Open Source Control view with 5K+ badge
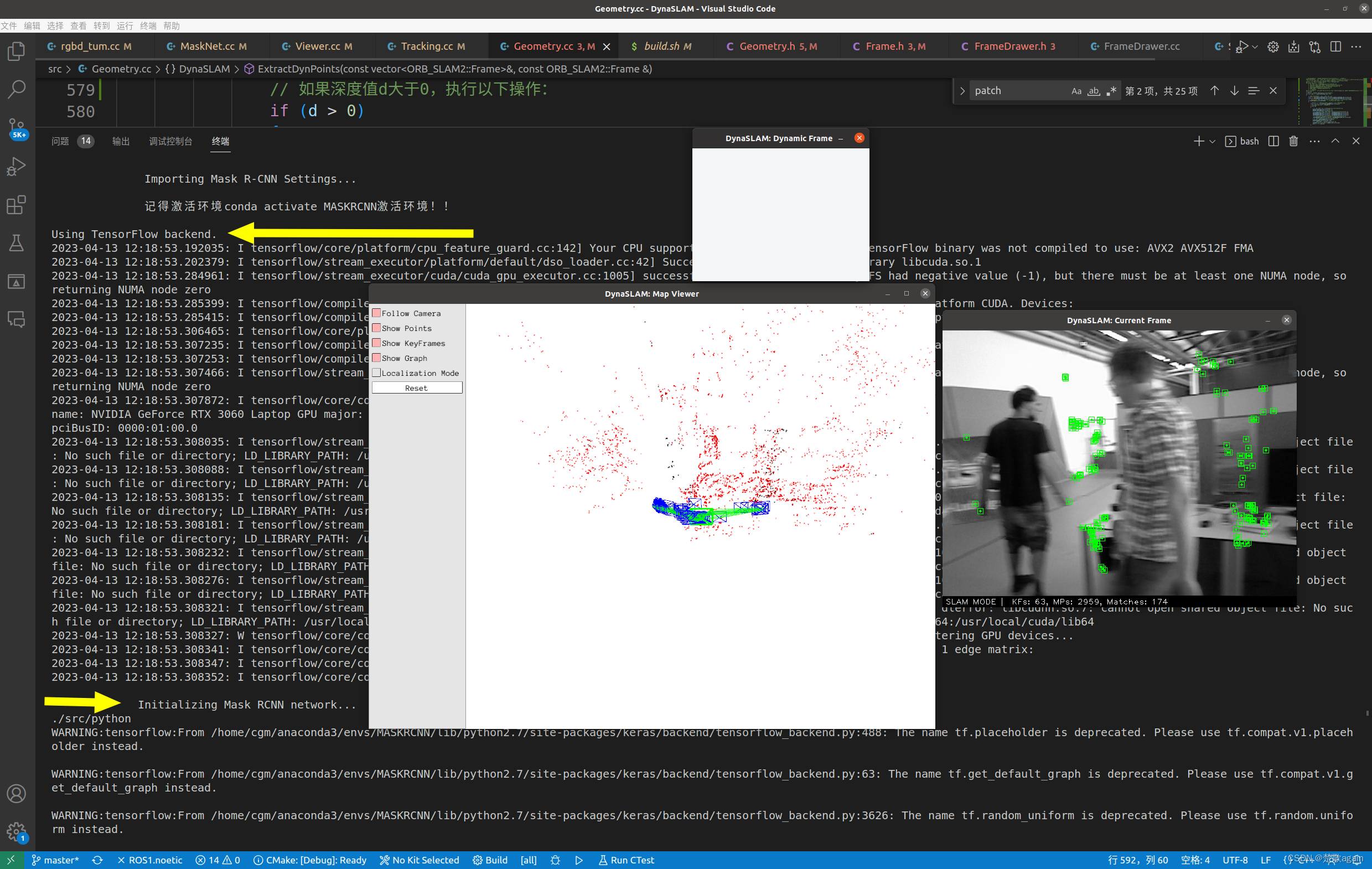 tap(17, 128)
